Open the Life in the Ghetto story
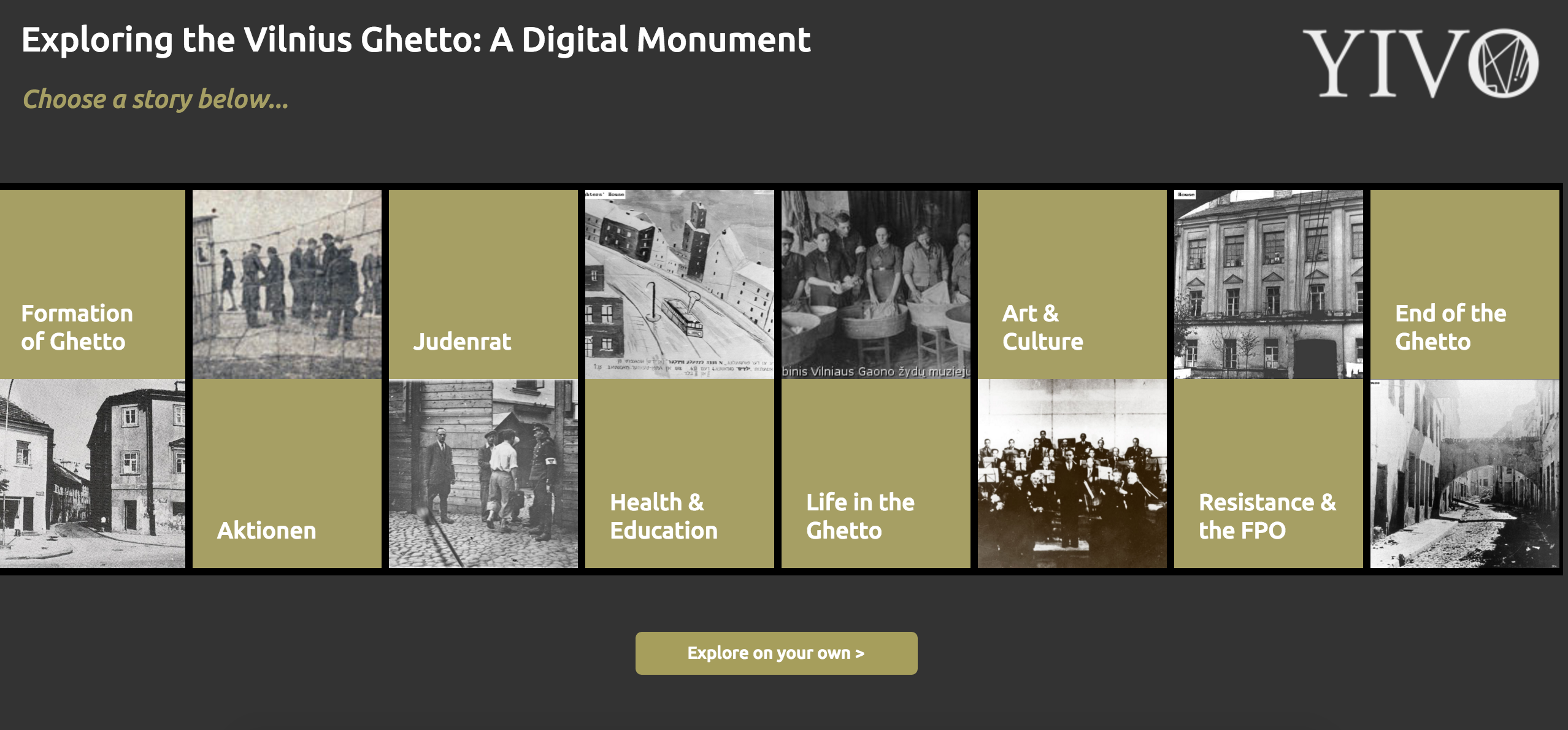 click(875, 474)
